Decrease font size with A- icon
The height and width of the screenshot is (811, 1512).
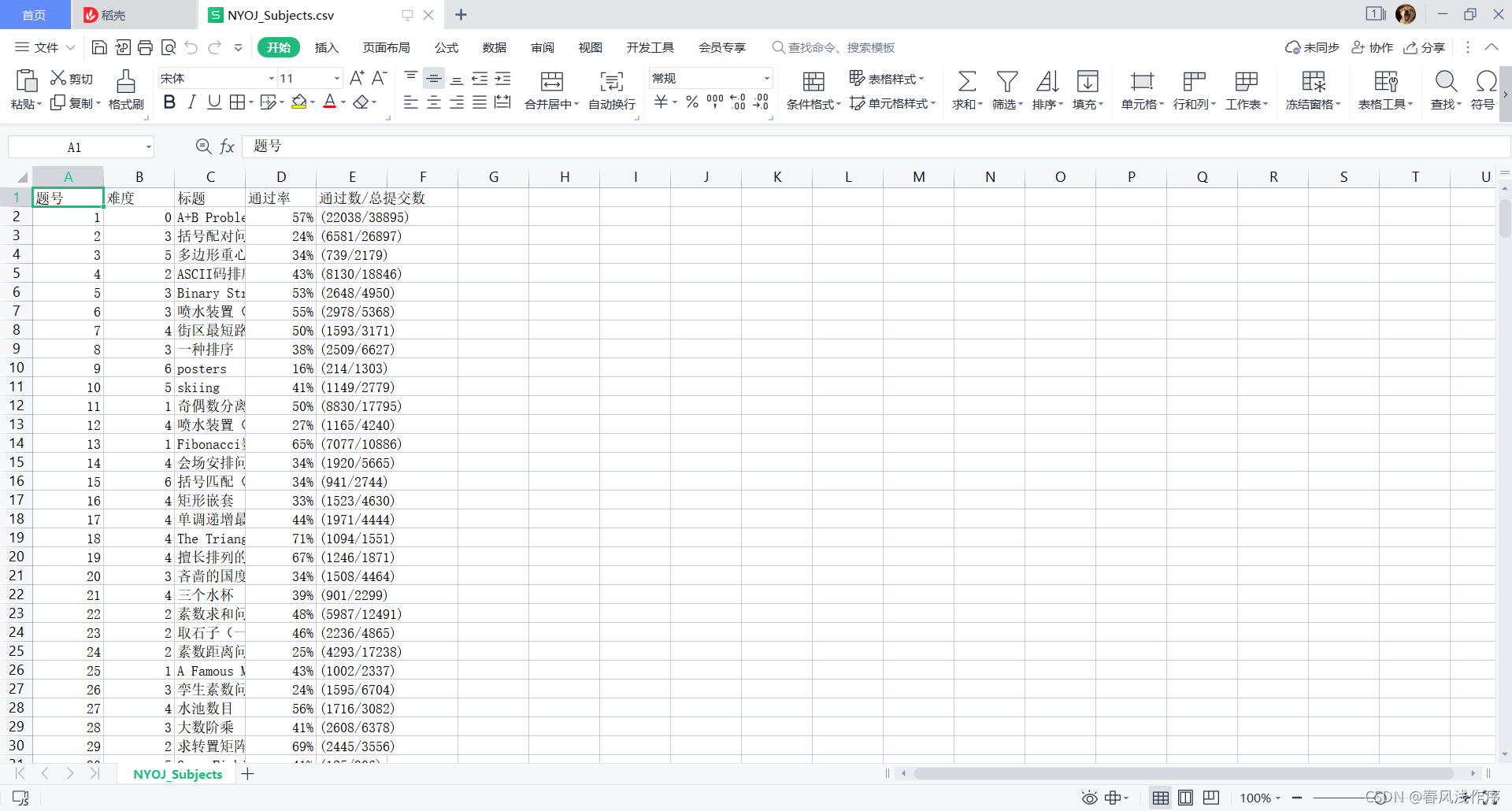[x=379, y=78]
